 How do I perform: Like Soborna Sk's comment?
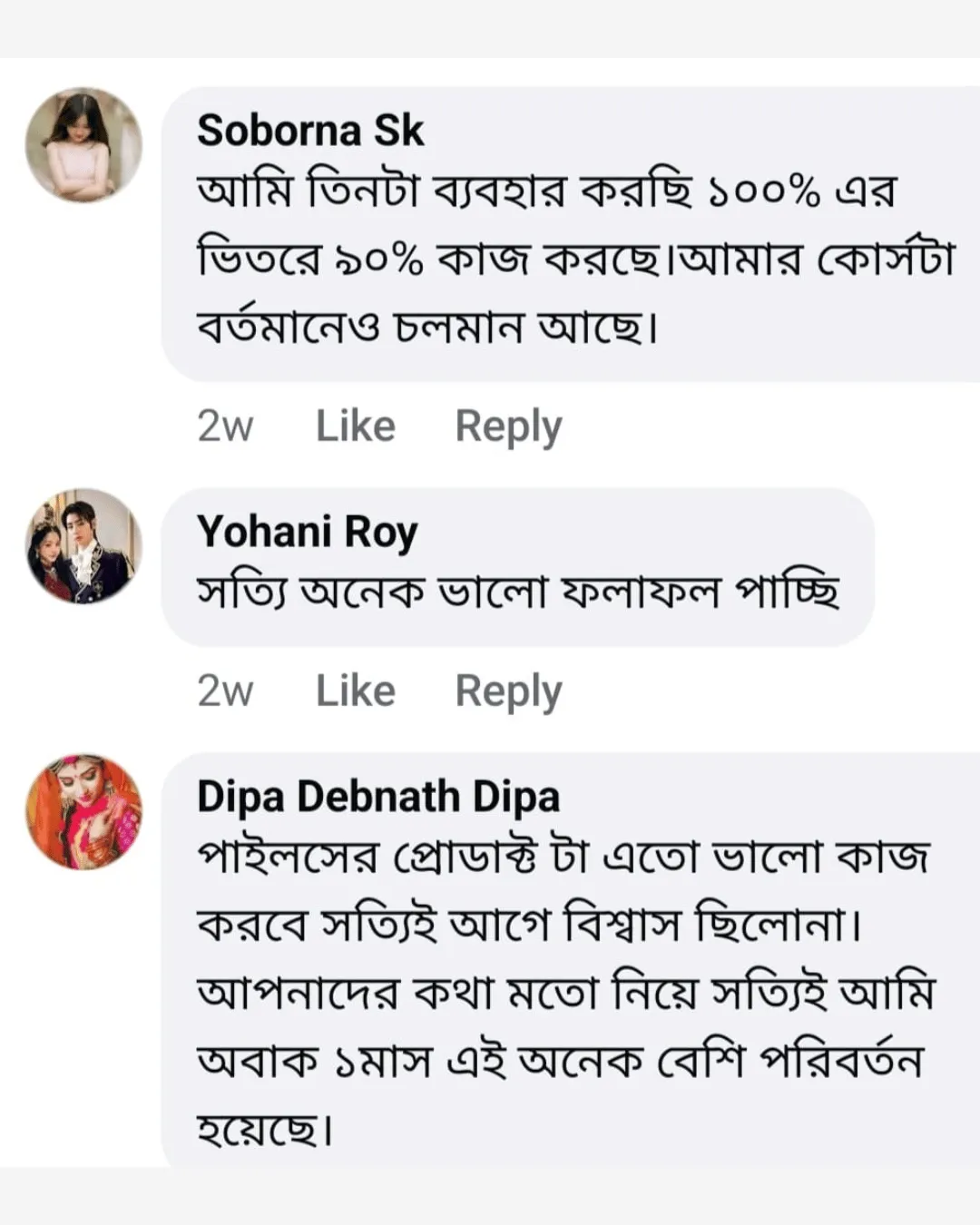pos(355,426)
